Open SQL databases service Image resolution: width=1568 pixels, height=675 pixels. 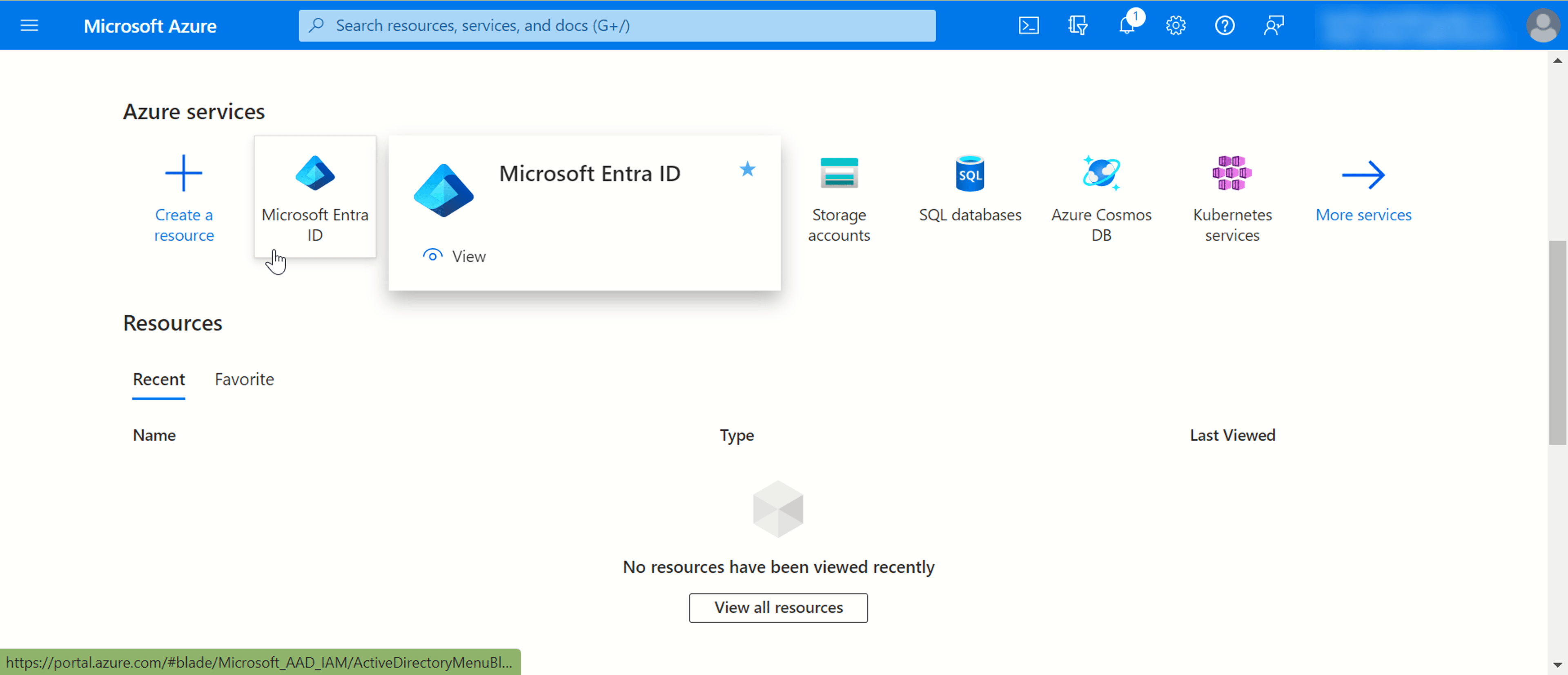(970, 189)
